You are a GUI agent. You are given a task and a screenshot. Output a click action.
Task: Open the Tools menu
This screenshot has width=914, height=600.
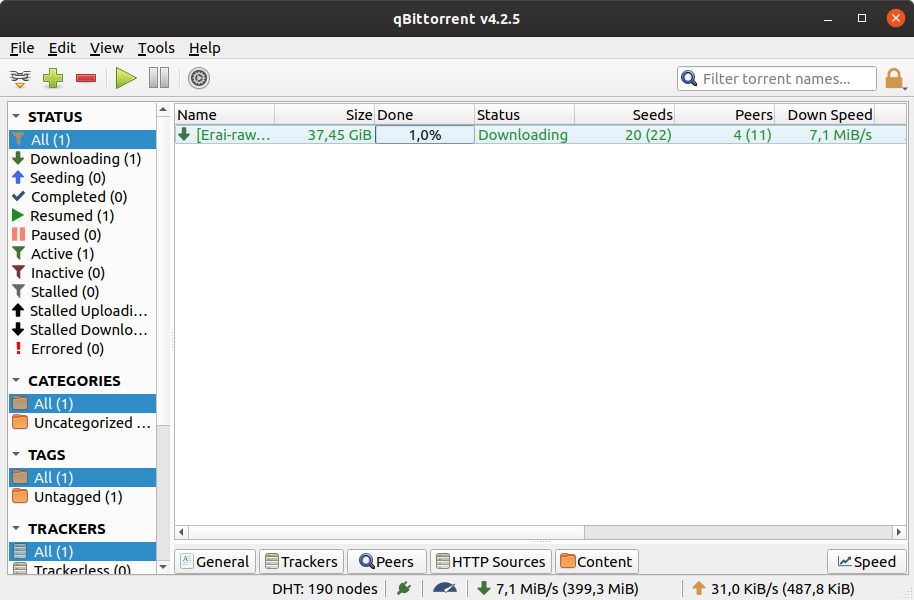(156, 48)
